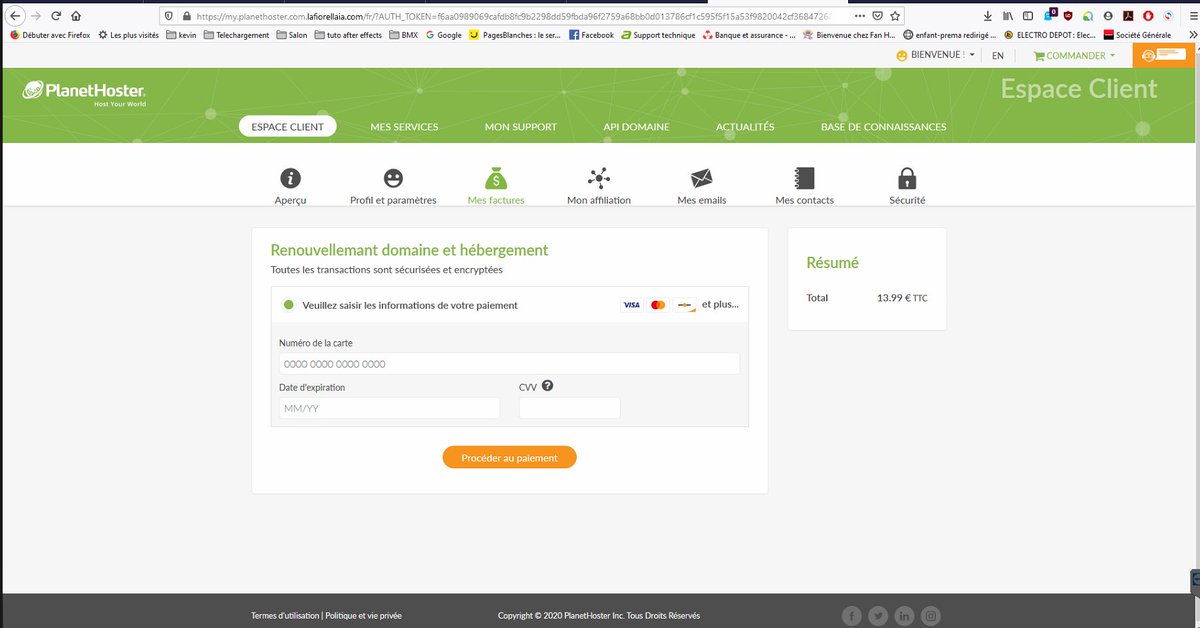Image resolution: width=1200 pixels, height=628 pixels.
Task: Select the ESPACE CLIENT tab
Action: [x=288, y=127]
